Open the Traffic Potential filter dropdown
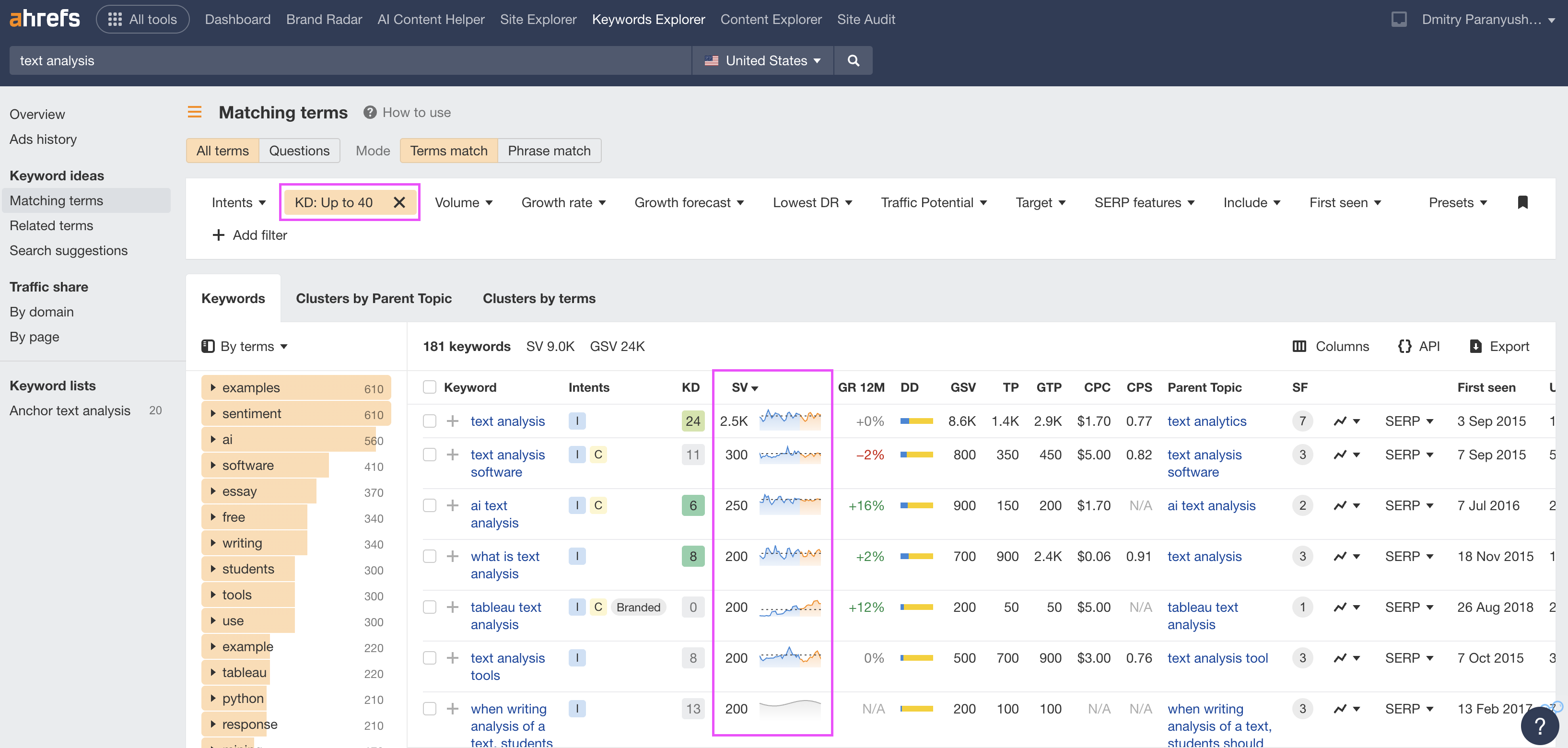This screenshot has height=748, width=1568. pos(934,203)
